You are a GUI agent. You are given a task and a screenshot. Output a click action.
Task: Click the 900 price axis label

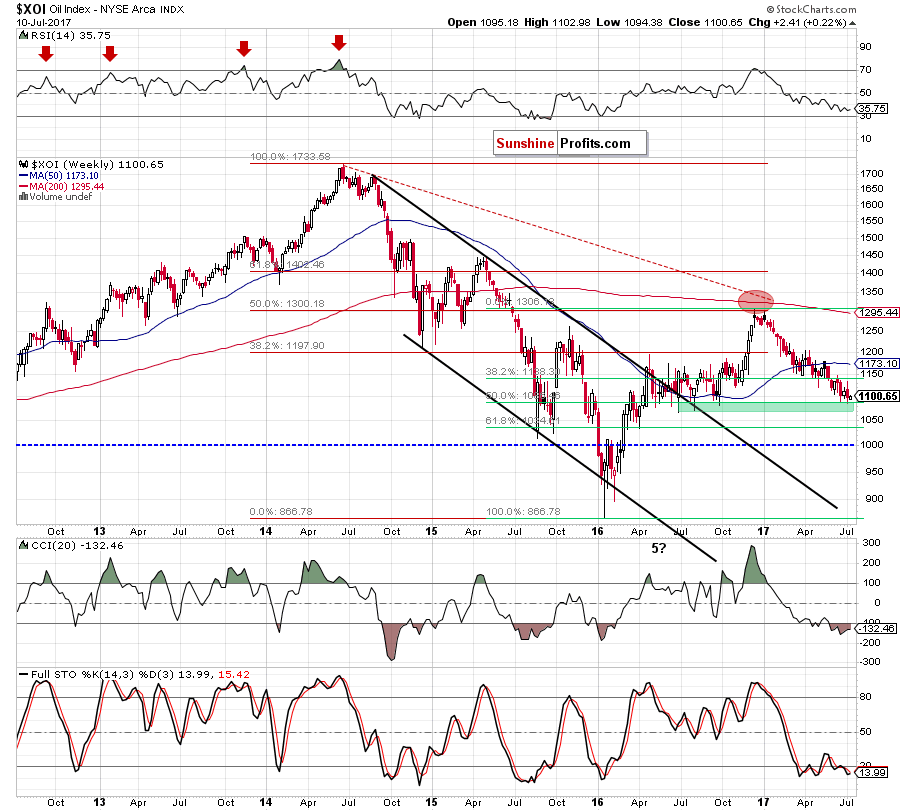tap(875, 499)
